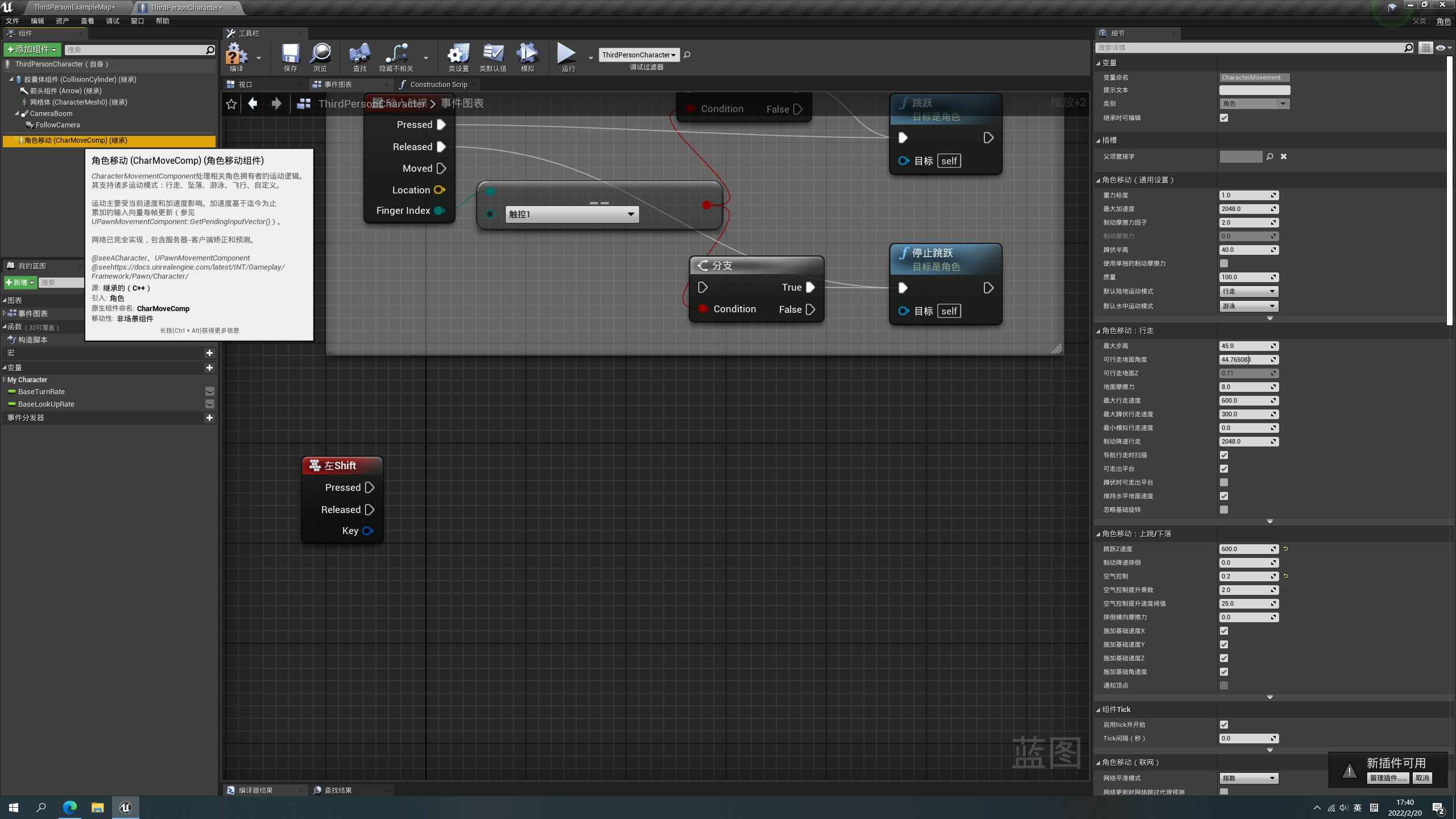The image size is (1456, 819).
Task: Click Windows Start button on taskbar
Action: tap(14, 808)
